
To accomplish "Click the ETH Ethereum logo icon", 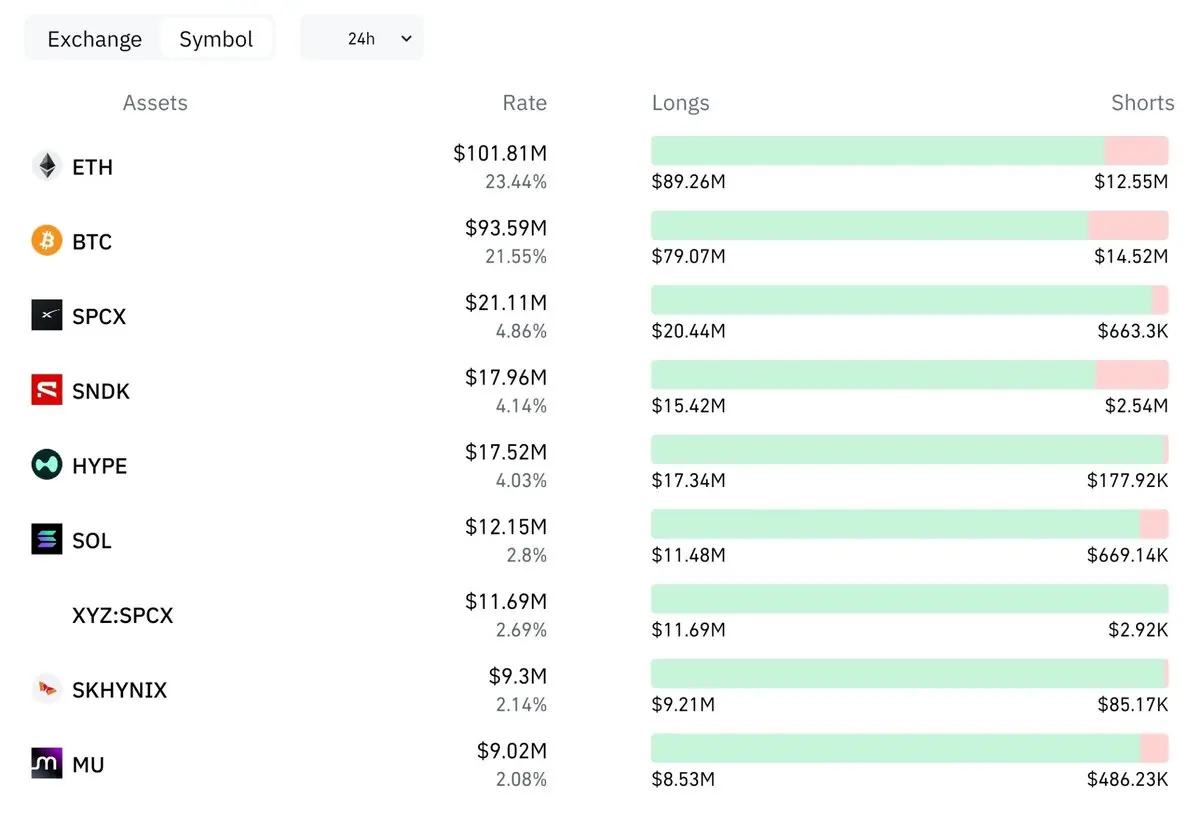I will pos(47,166).
